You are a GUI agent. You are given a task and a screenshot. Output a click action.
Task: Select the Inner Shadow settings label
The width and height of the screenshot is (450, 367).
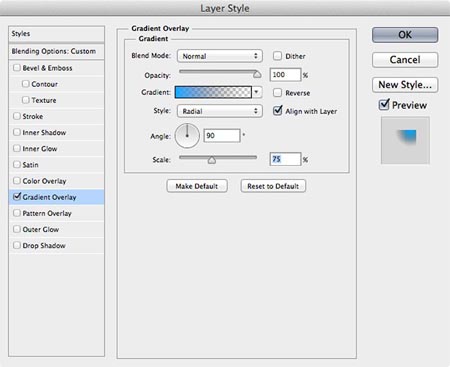tap(44, 132)
